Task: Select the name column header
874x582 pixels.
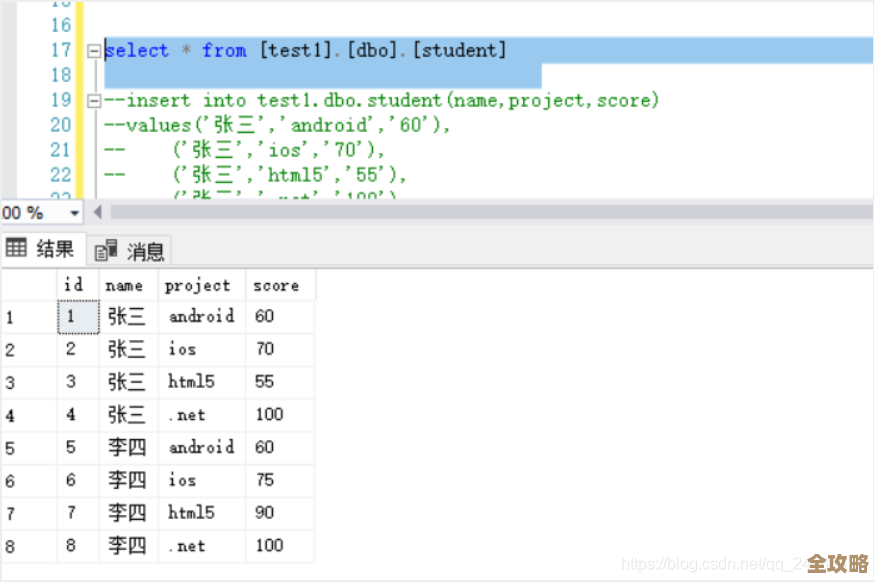Action: 124,285
